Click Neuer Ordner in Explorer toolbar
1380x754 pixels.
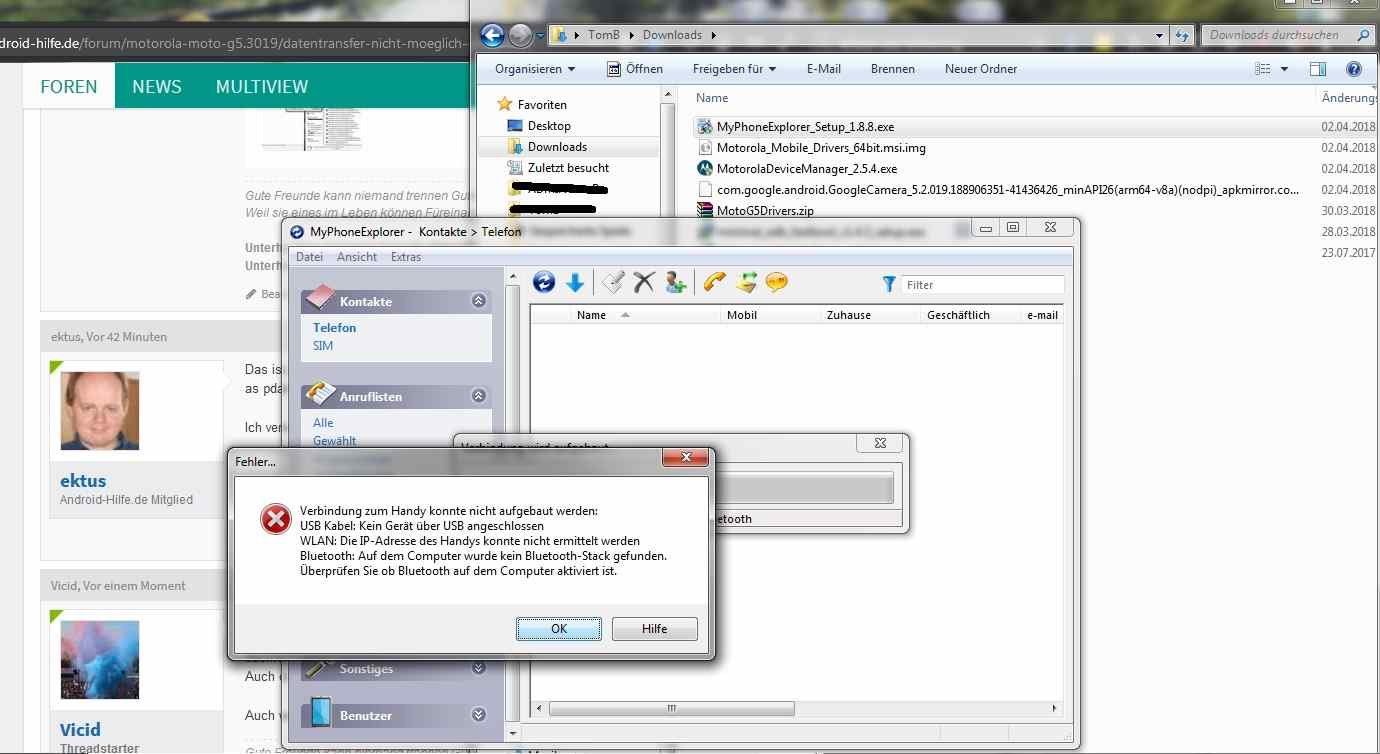pyautogui.click(x=981, y=69)
